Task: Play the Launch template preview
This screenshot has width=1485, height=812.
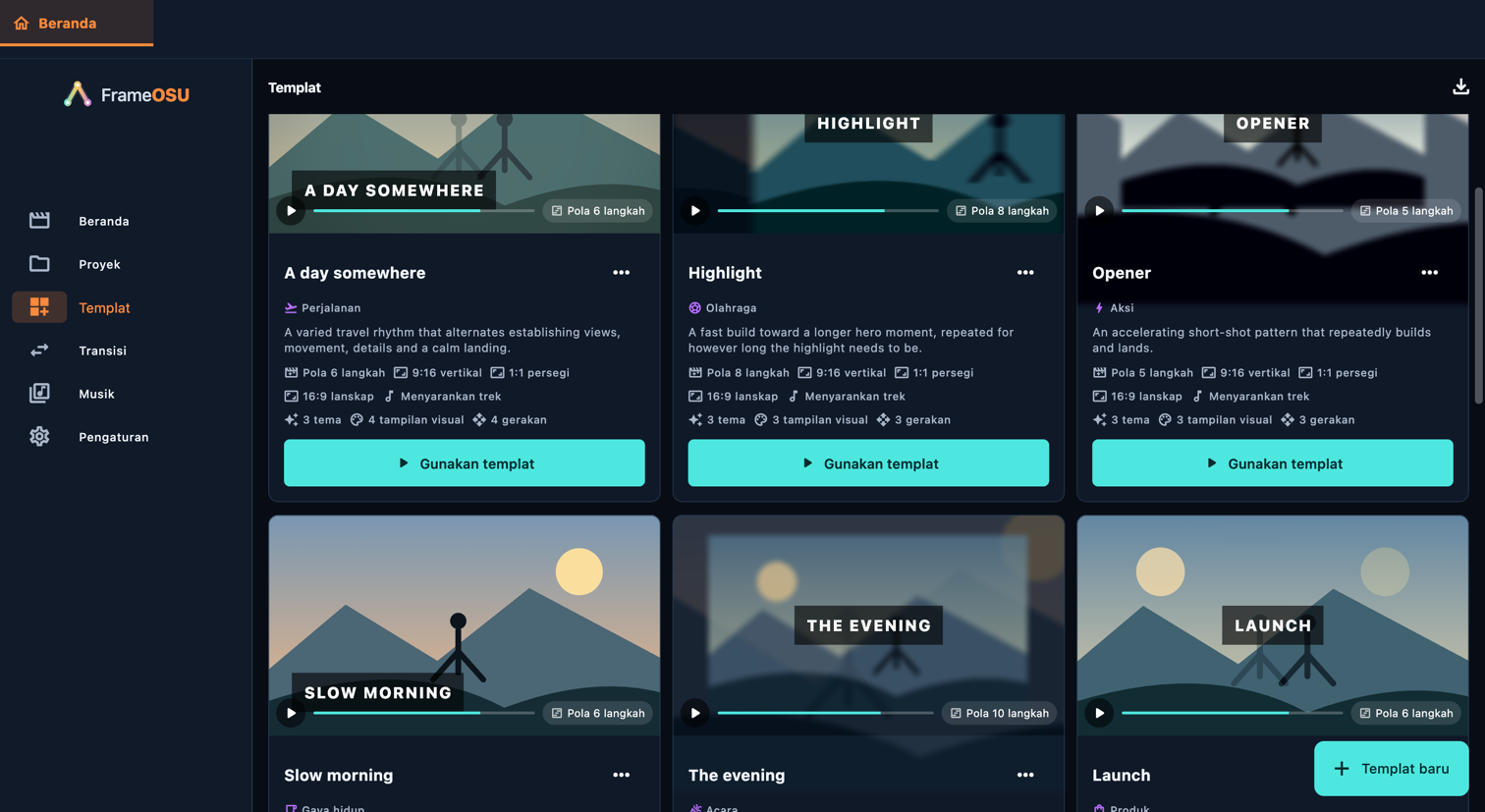Action: click(1100, 713)
